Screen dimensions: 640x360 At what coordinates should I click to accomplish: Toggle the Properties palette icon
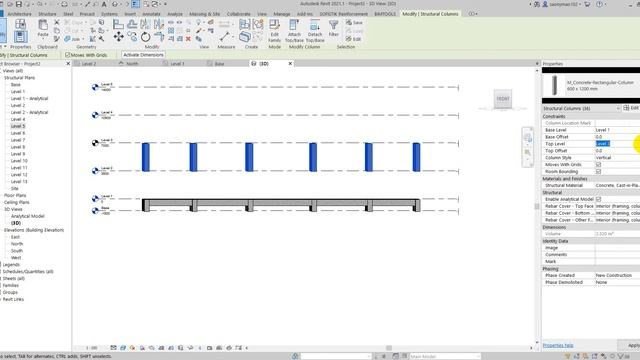click(x=20, y=37)
